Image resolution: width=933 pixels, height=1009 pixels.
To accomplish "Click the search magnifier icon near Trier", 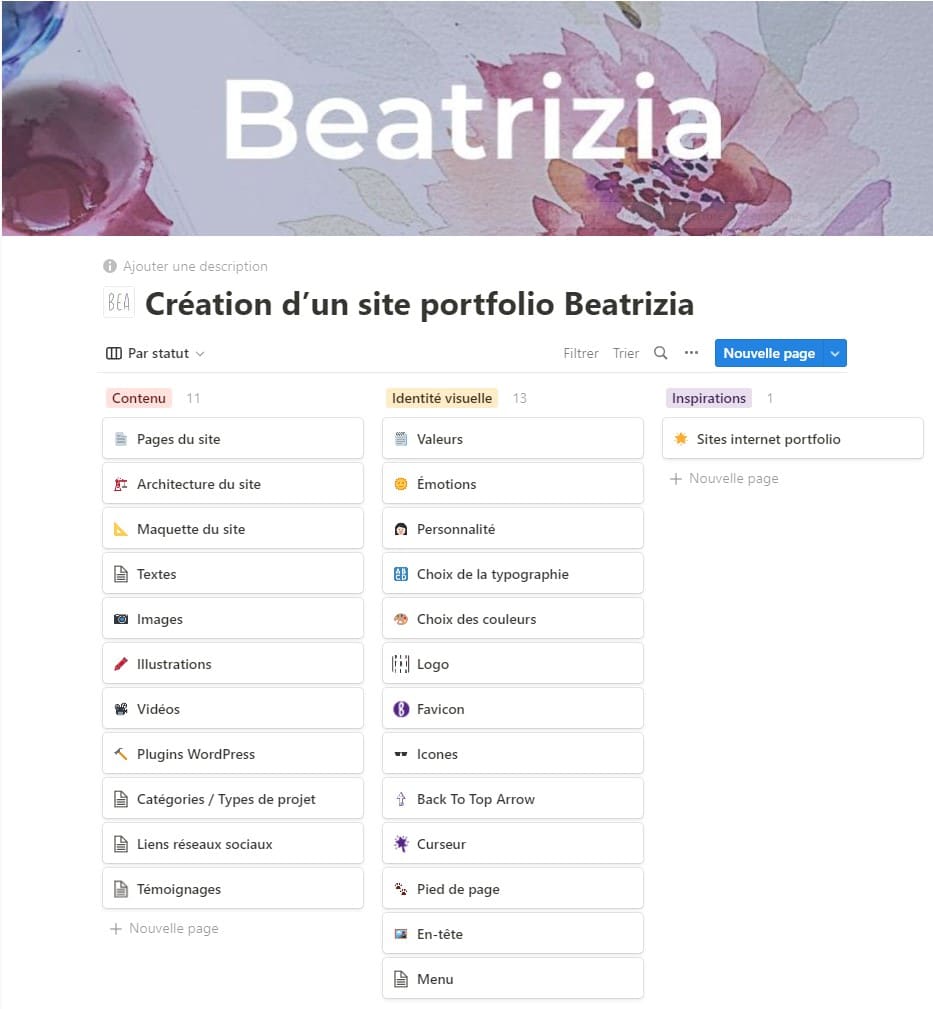I will click(x=660, y=352).
